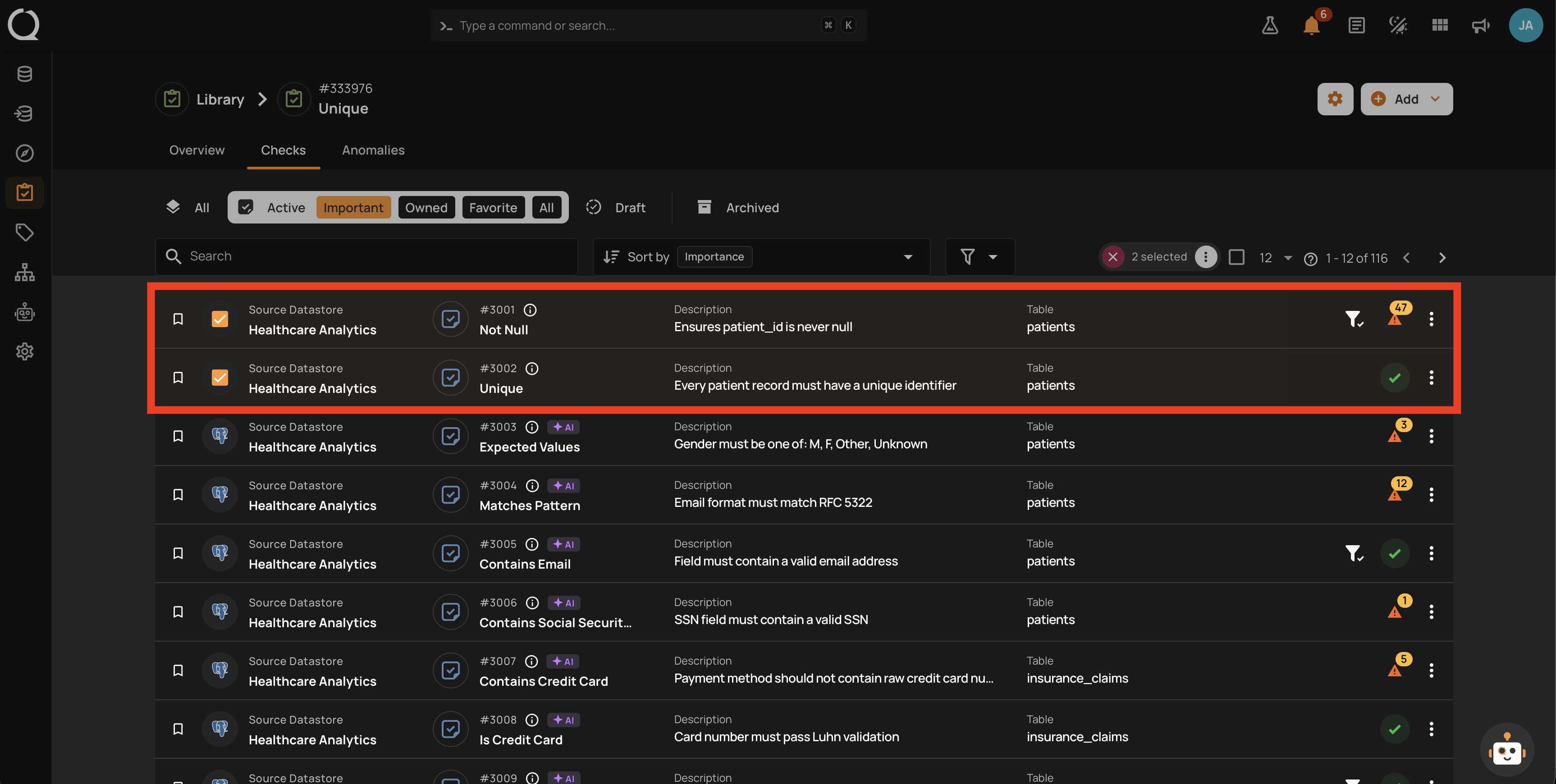1556x784 pixels.
Task: Open the Tags icon in the sidebar
Action: 25,232
